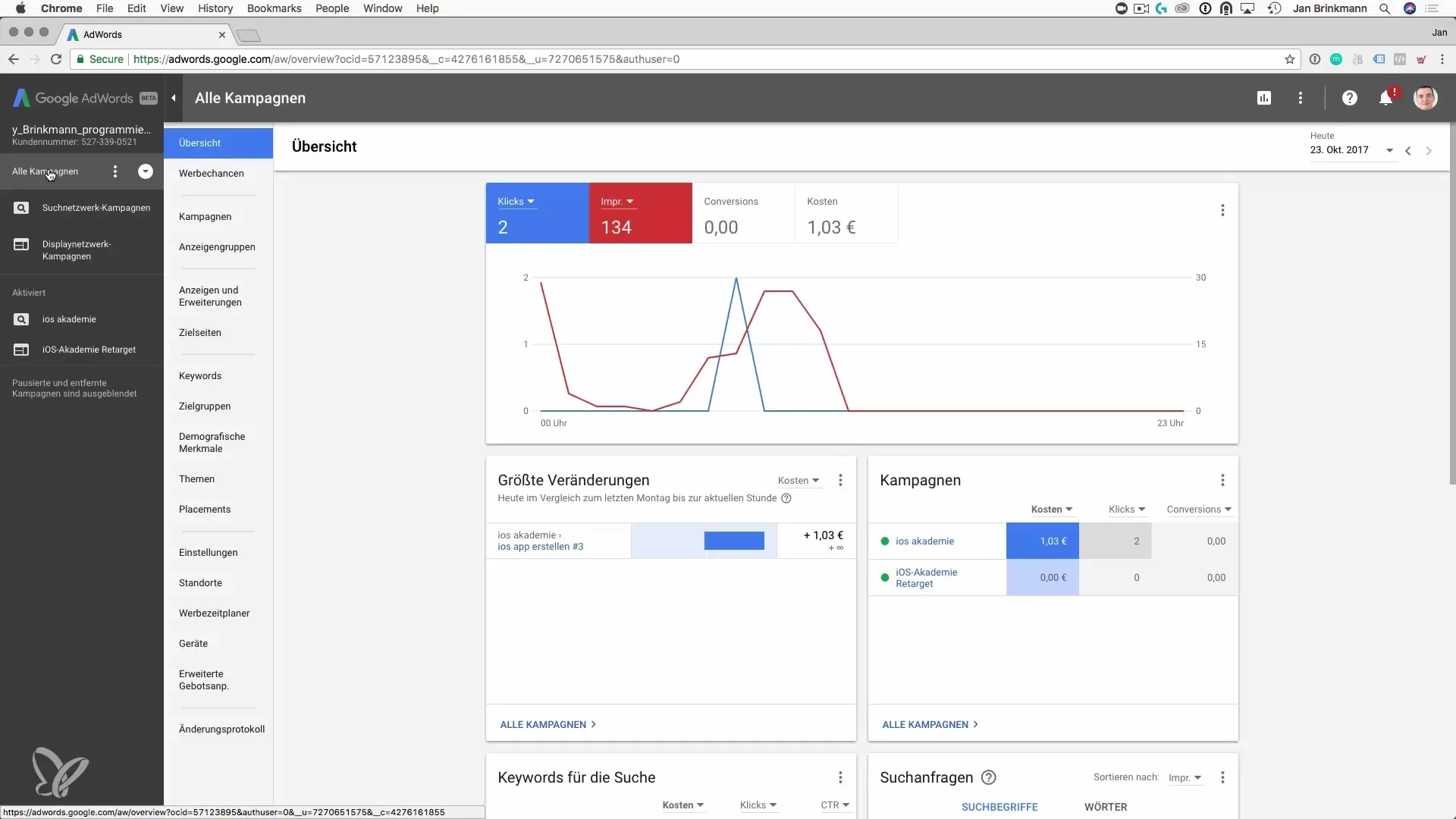Viewport: 1456px width, 819px height.
Task: Click the 1,03 € blue cost cell
Action: pyautogui.click(x=1043, y=541)
